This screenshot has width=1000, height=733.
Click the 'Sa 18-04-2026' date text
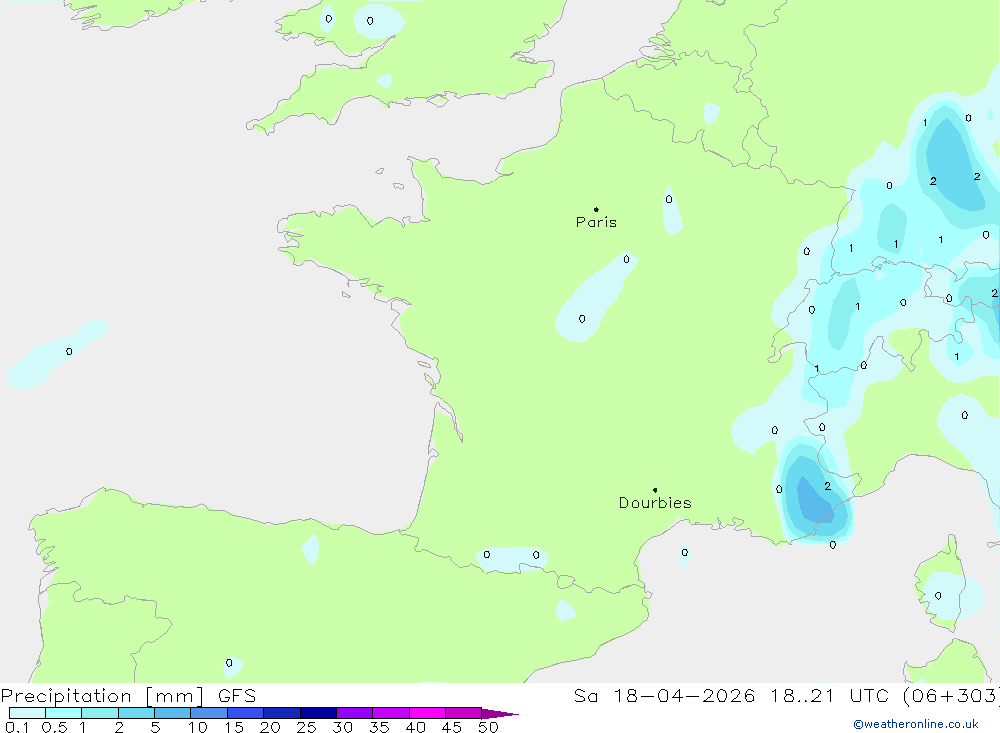click(664, 695)
